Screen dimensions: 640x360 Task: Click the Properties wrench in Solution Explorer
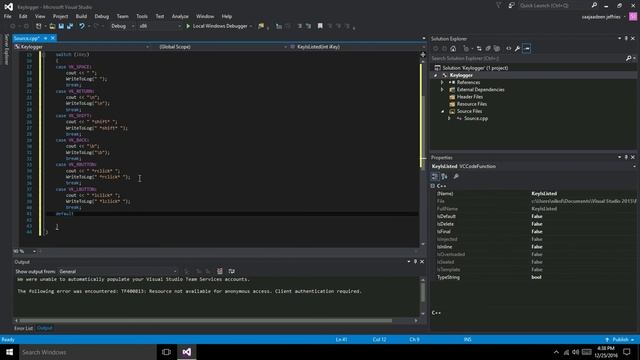coord(517,49)
